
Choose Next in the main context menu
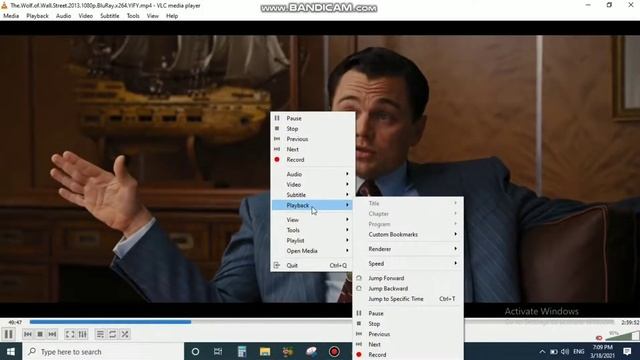tap(313, 149)
